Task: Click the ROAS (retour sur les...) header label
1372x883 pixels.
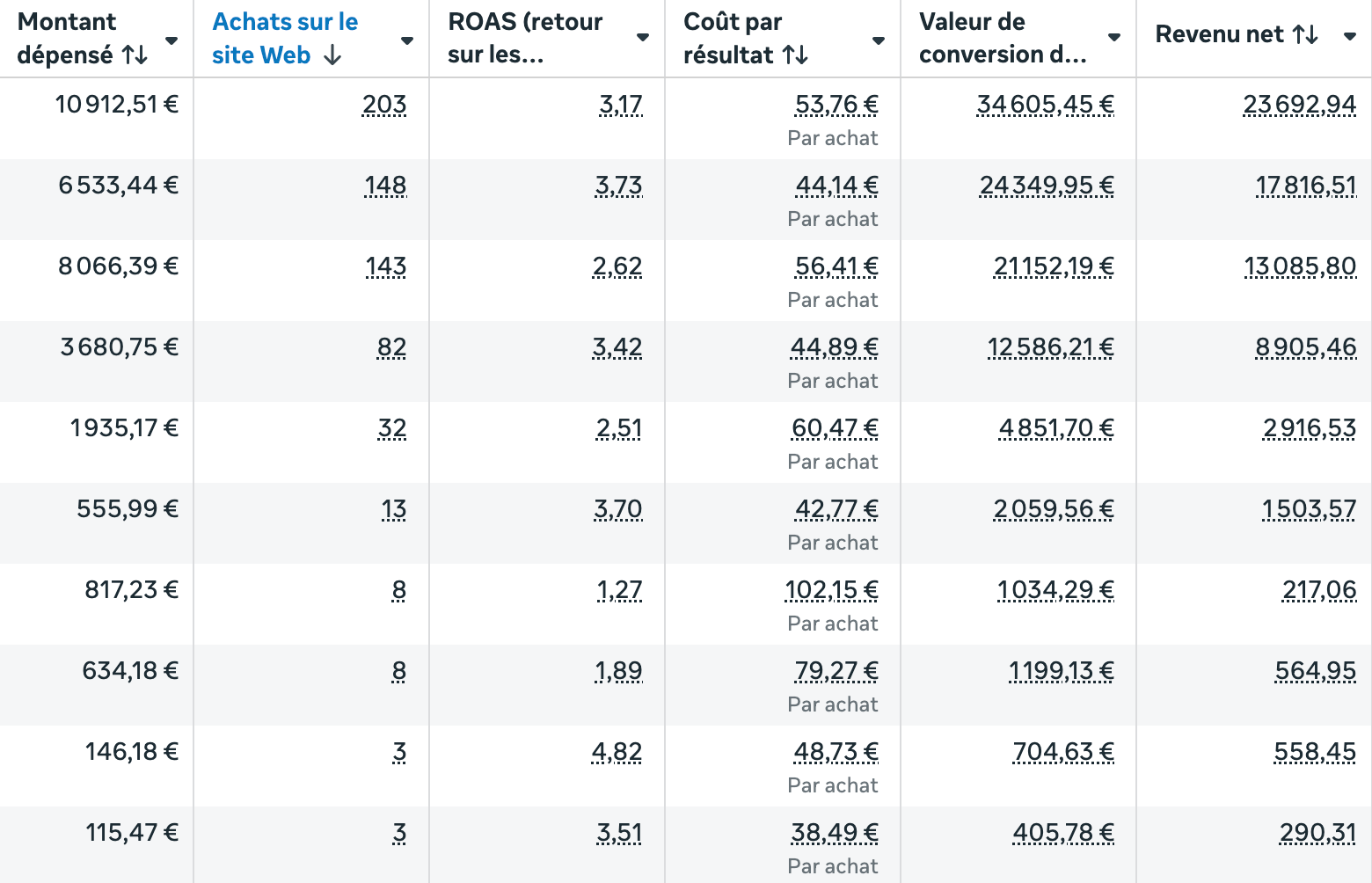Action: point(525,38)
